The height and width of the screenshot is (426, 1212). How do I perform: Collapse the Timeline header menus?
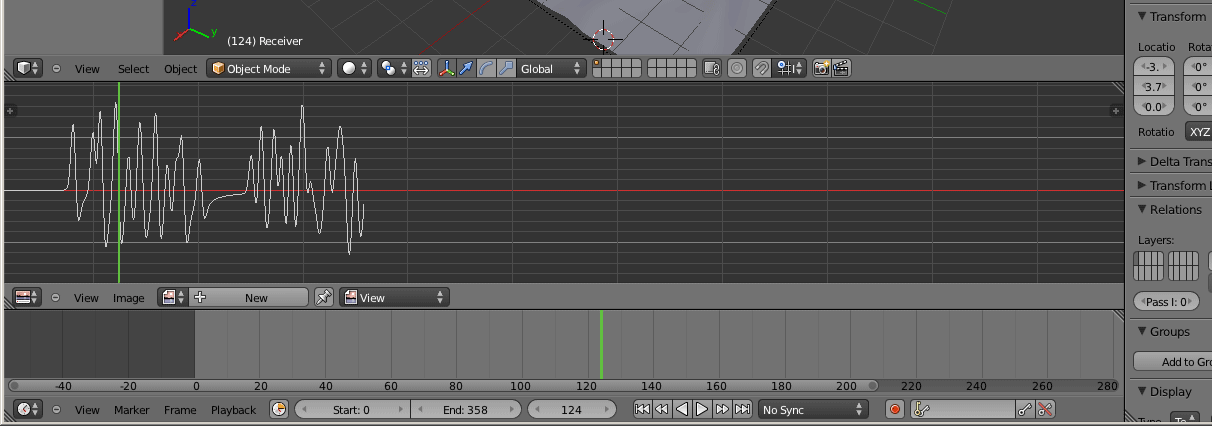tap(56, 409)
